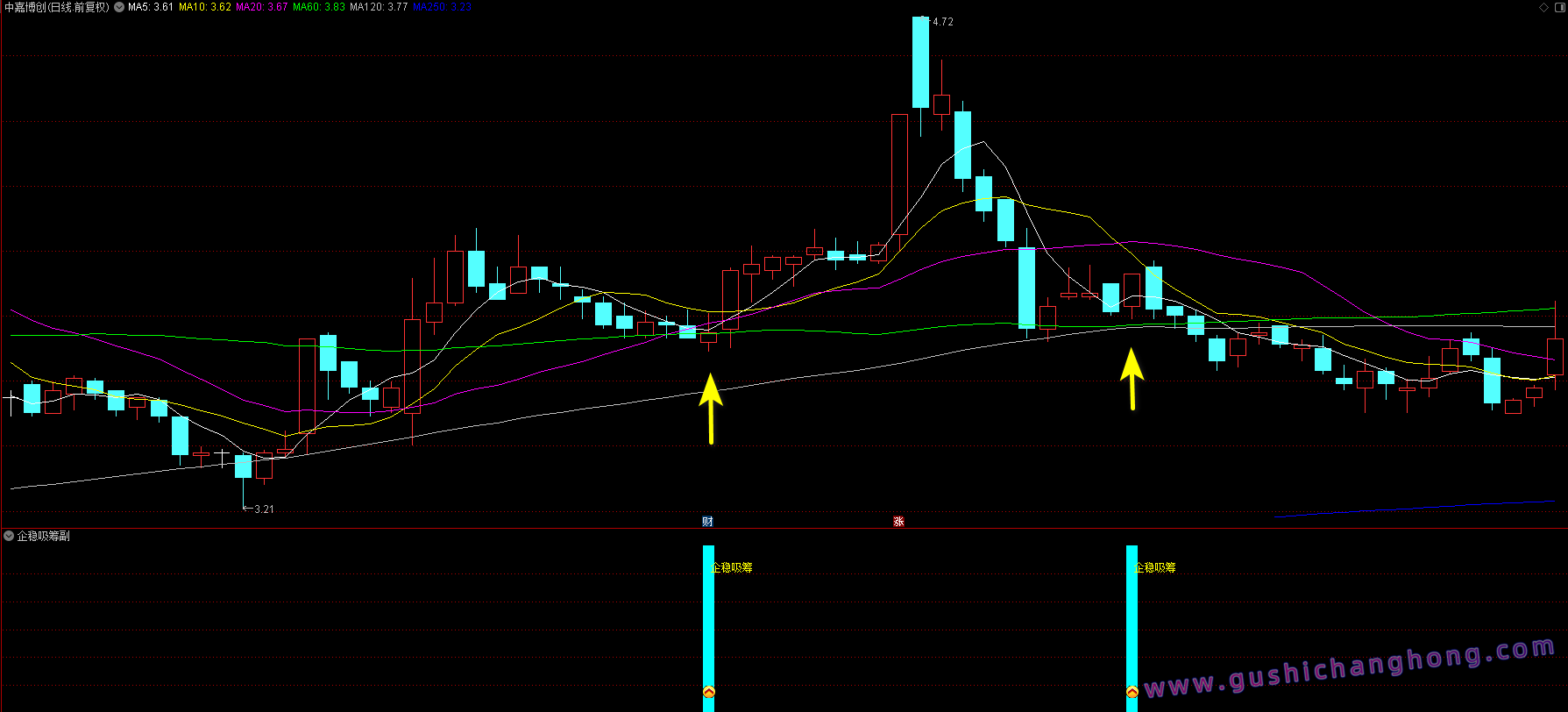
Task: Click the red 涨 event marker icon
Action: pyautogui.click(x=898, y=522)
